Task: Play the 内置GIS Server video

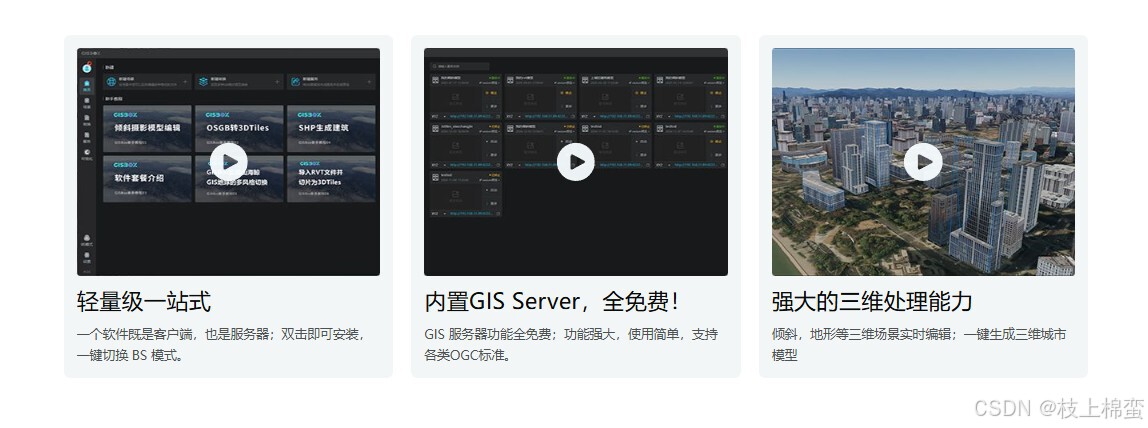Action: (x=575, y=162)
